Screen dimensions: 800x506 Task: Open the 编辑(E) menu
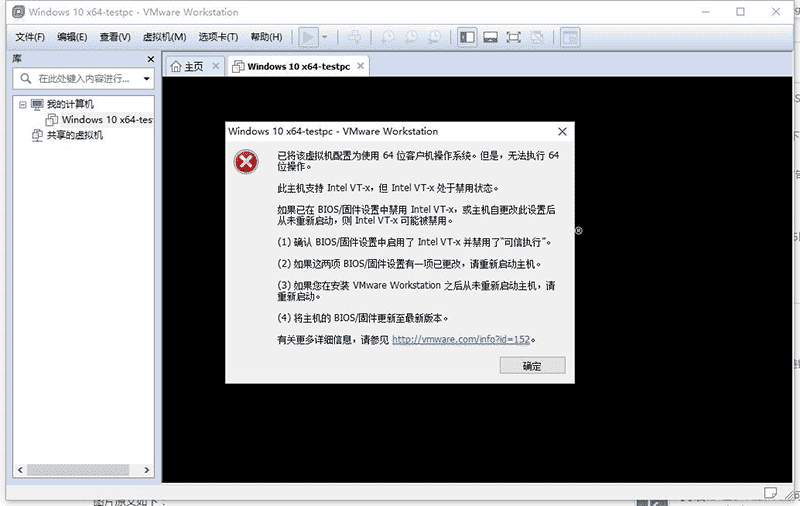point(72,37)
